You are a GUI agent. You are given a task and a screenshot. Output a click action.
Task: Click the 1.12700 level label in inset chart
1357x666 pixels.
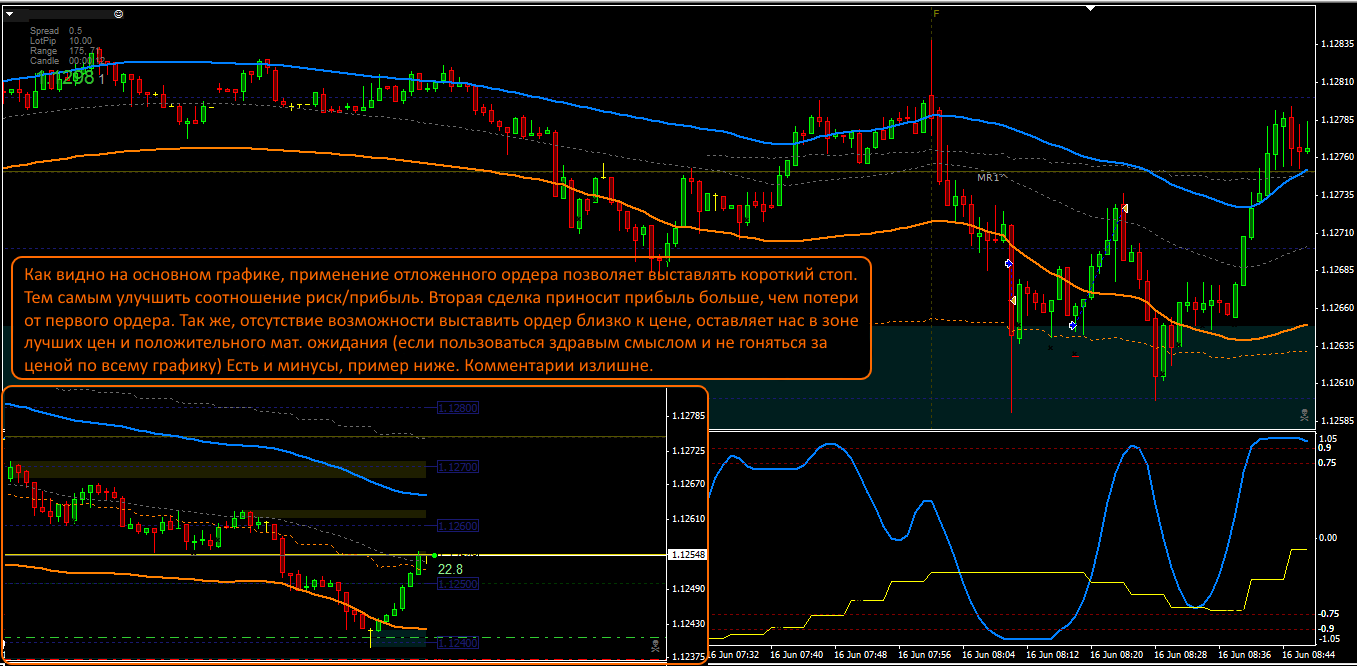pyautogui.click(x=459, y=467)
